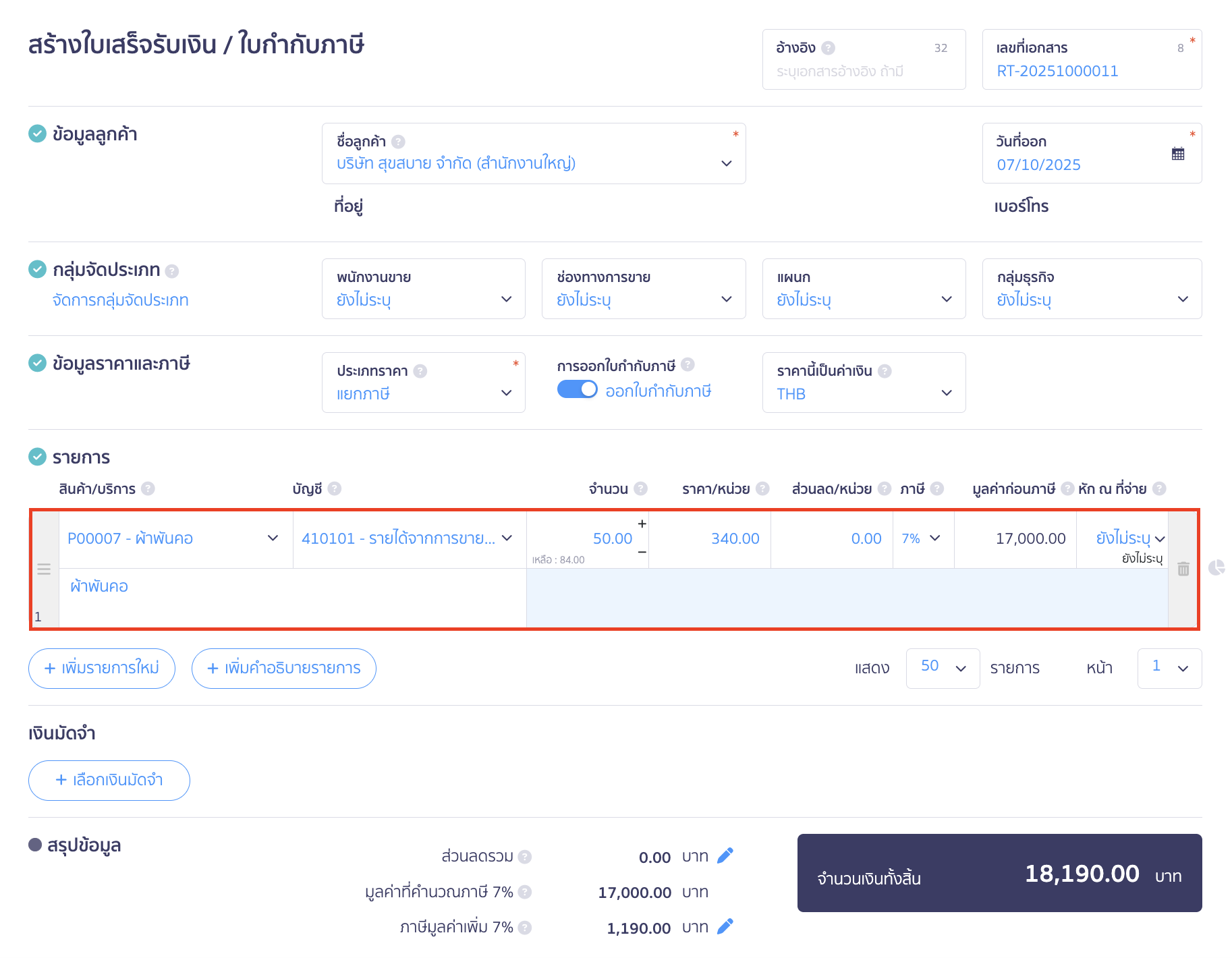Viewport: 1232px width, 958px height.
Task: Open the issue date calendar icon
Action: [x=1177, y=154]
